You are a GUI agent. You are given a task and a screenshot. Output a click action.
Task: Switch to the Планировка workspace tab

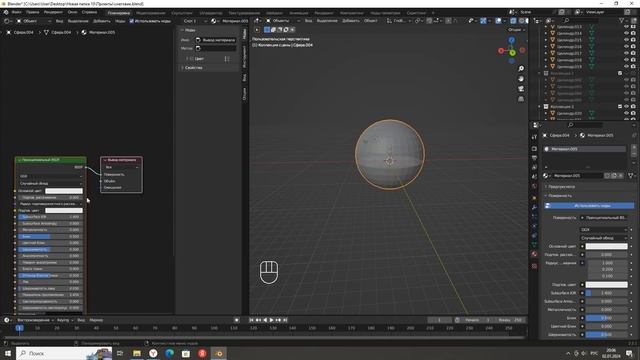[x=118, y=13]
